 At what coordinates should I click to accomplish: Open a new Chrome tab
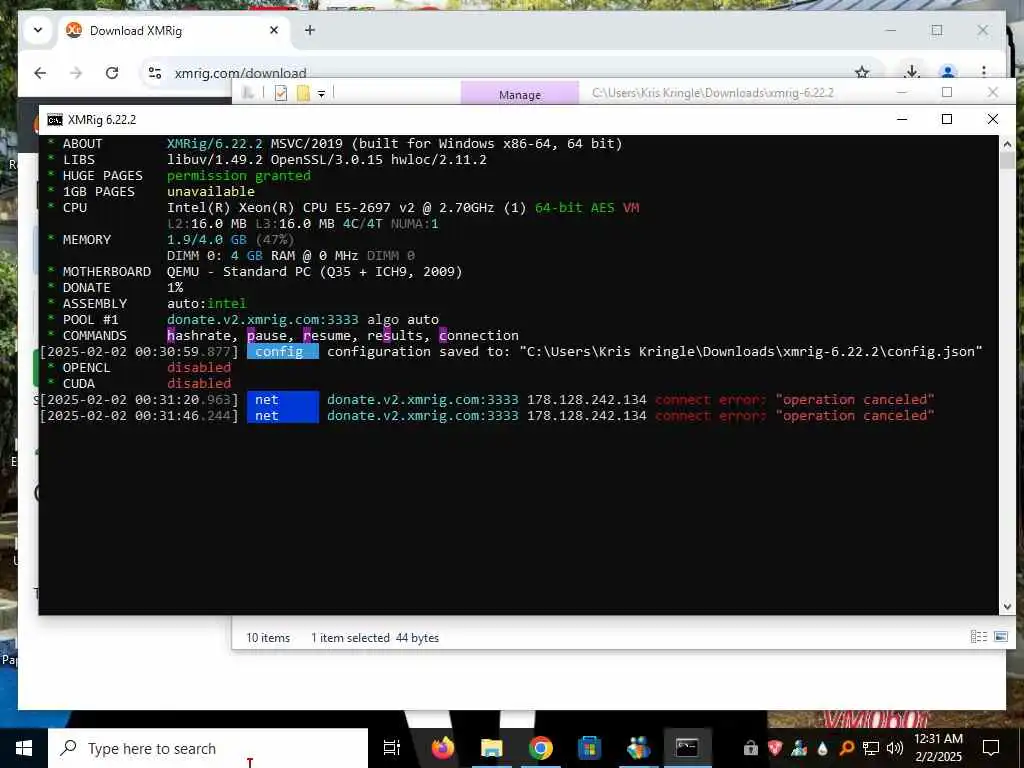click(x=310, y=30)
